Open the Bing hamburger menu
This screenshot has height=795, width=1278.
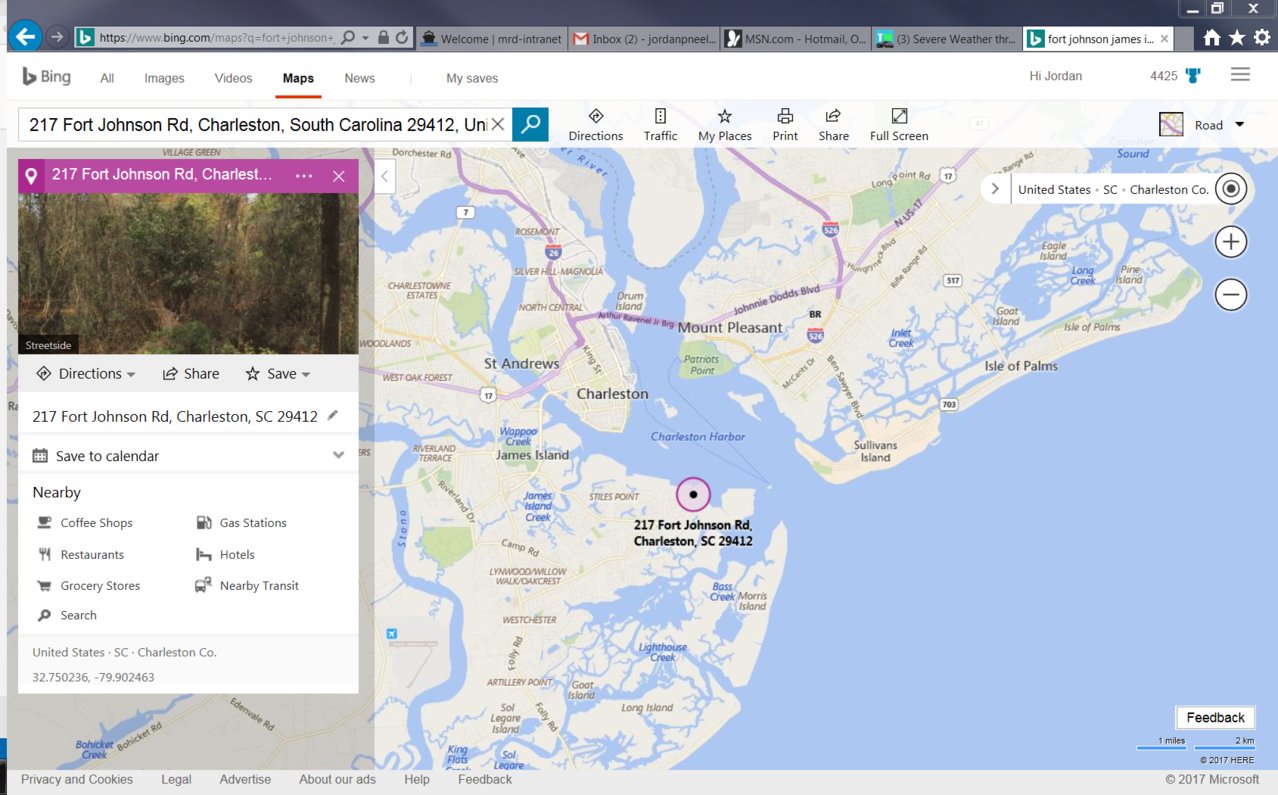pyautogui.click(x=1240, y=75)
